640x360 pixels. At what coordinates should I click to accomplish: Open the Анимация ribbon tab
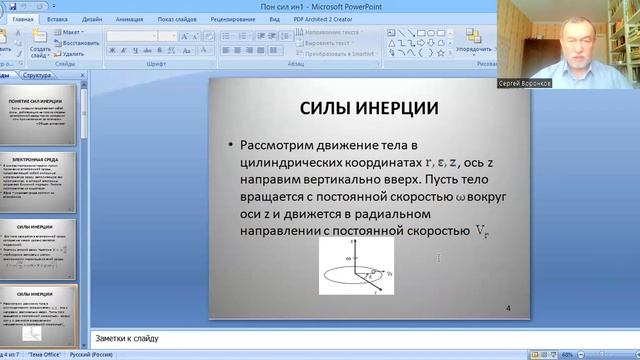point(129,19)
